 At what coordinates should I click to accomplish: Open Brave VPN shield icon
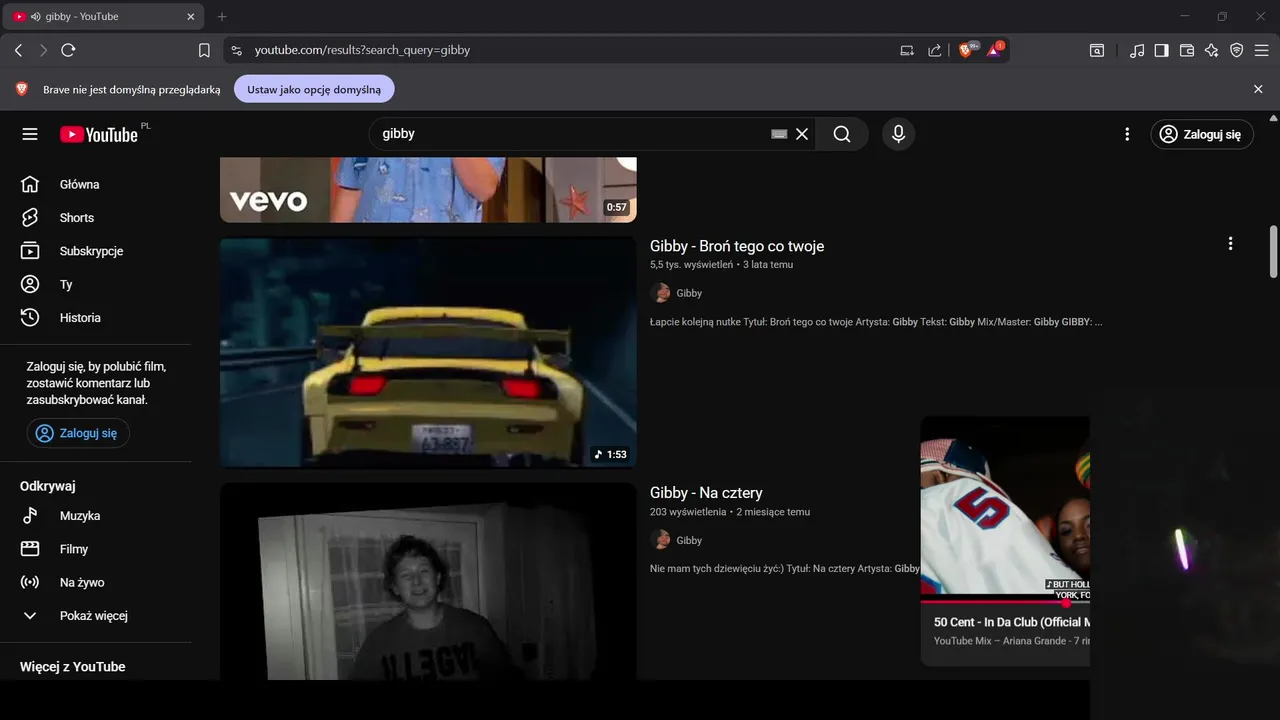tap(1237, 50)
